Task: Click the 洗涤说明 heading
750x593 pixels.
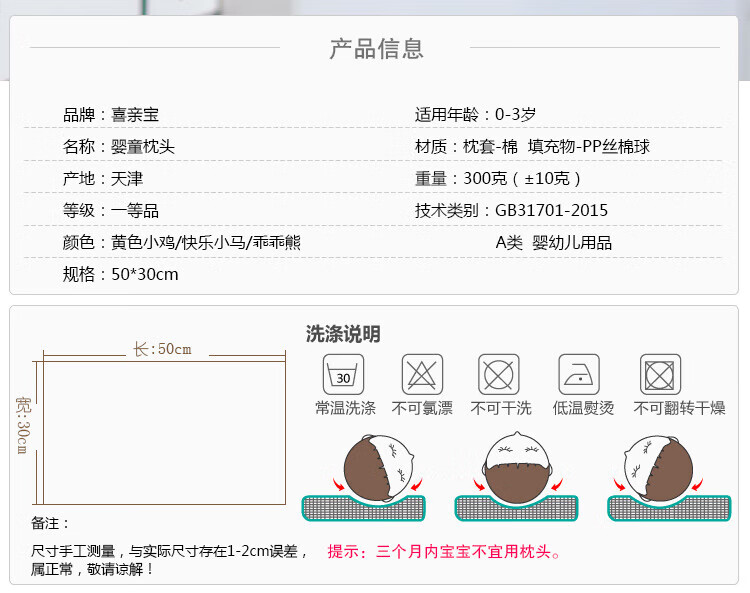Action: [343, 334]
